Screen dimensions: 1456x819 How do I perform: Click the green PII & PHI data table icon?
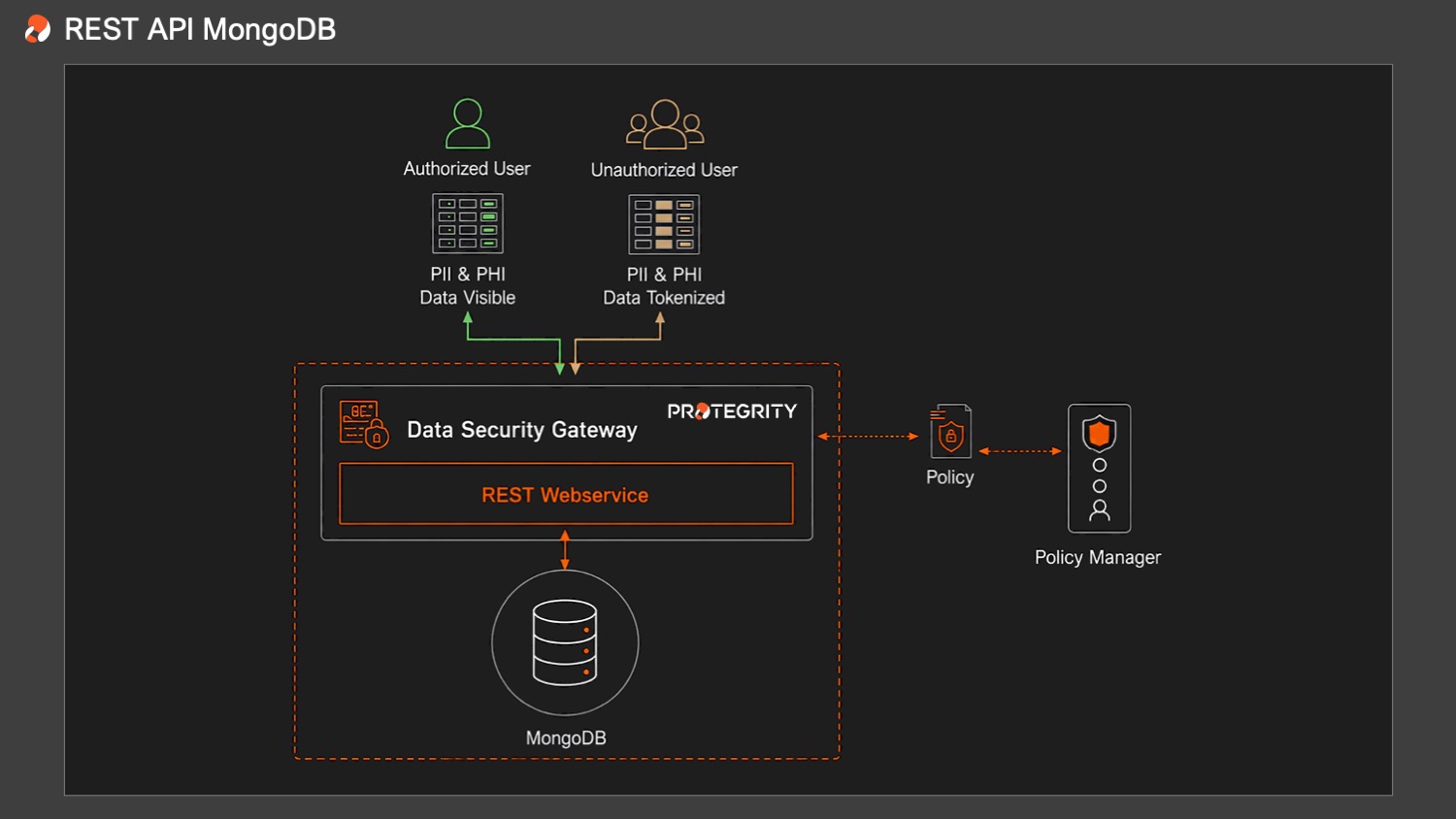pos(468,223)
